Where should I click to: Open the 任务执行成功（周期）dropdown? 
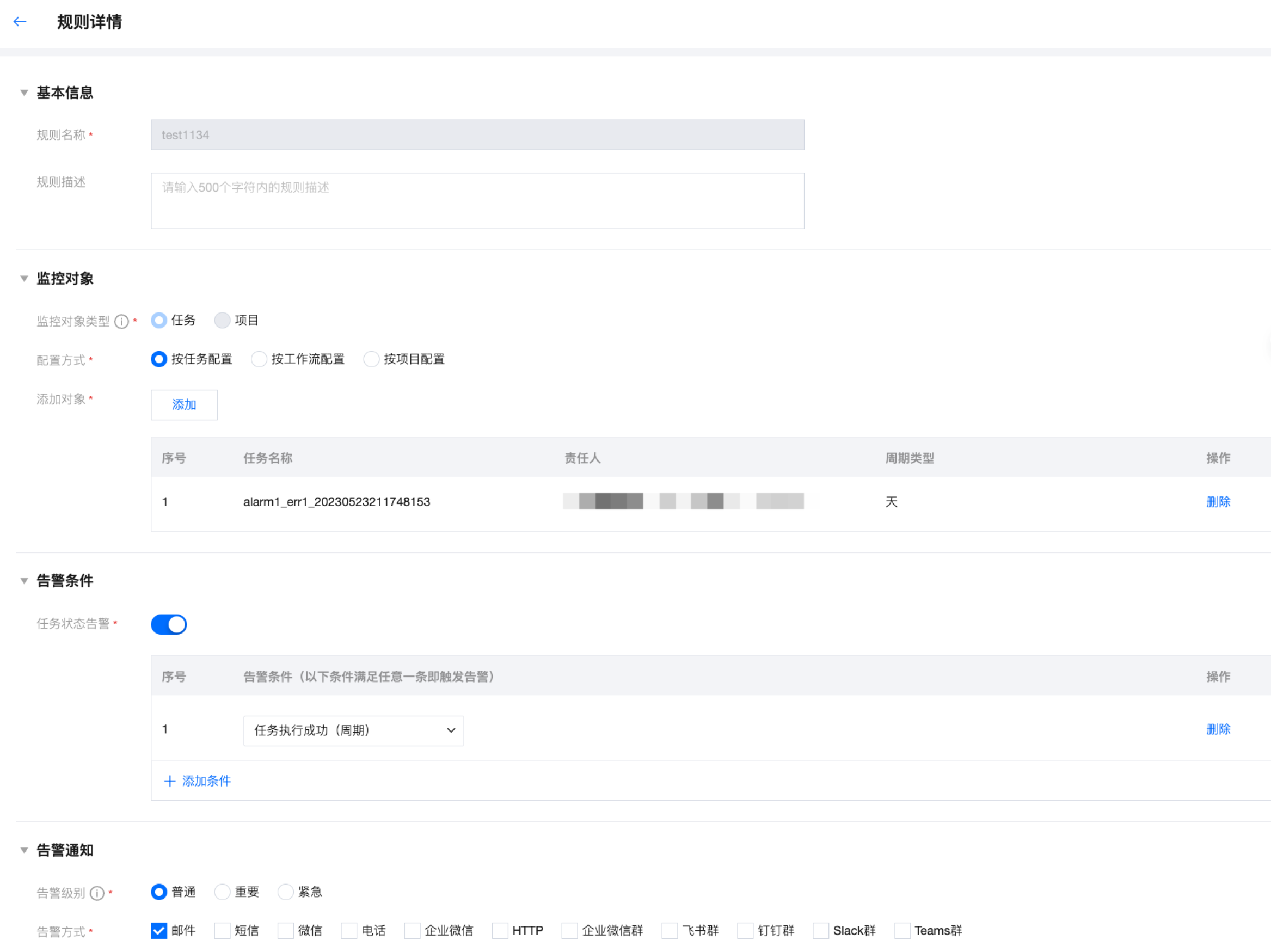pos(353,730)
